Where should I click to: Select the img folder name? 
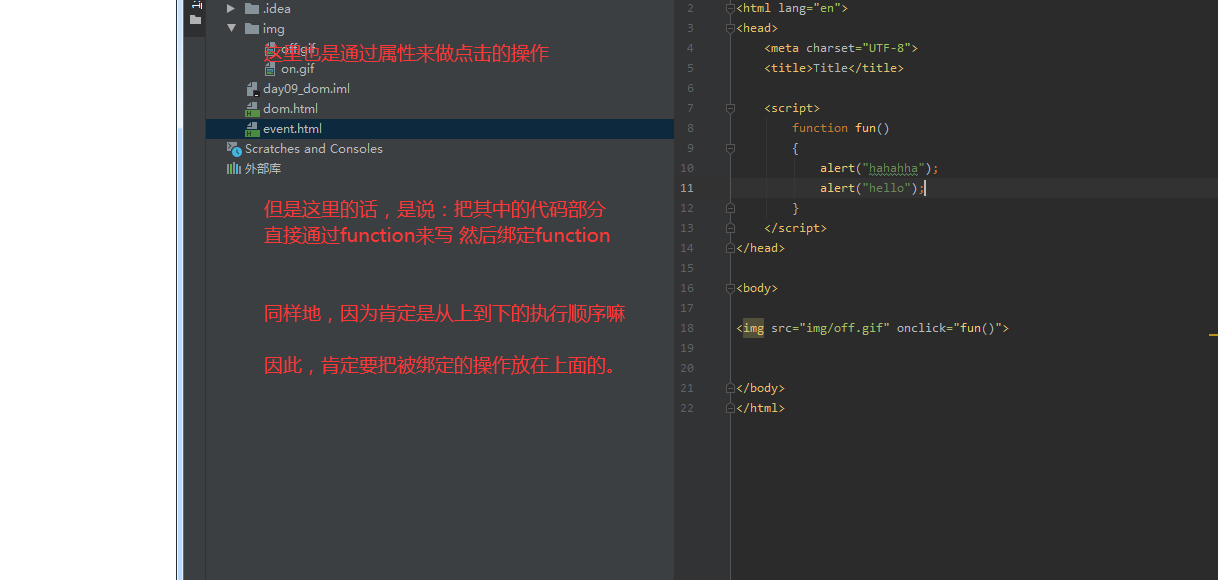[x=274, y=29]
